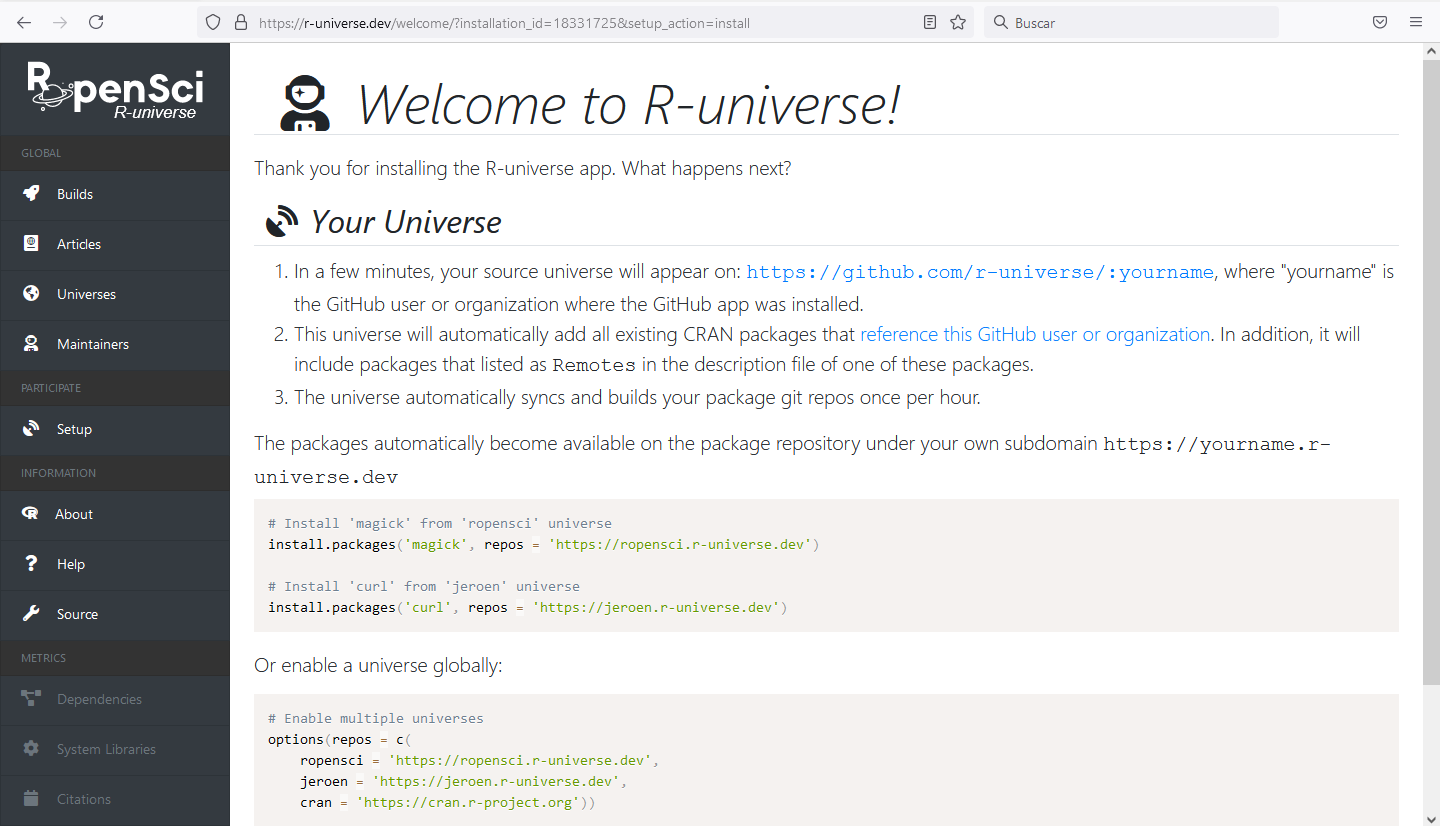Open the Maintainers page

[90, 344]
